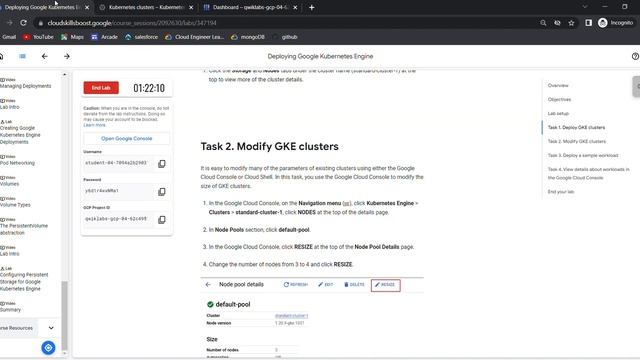Open the Gmail bookmark
Image resolution: width=640 pixels, height=360 pixels.
coord(8,37)
